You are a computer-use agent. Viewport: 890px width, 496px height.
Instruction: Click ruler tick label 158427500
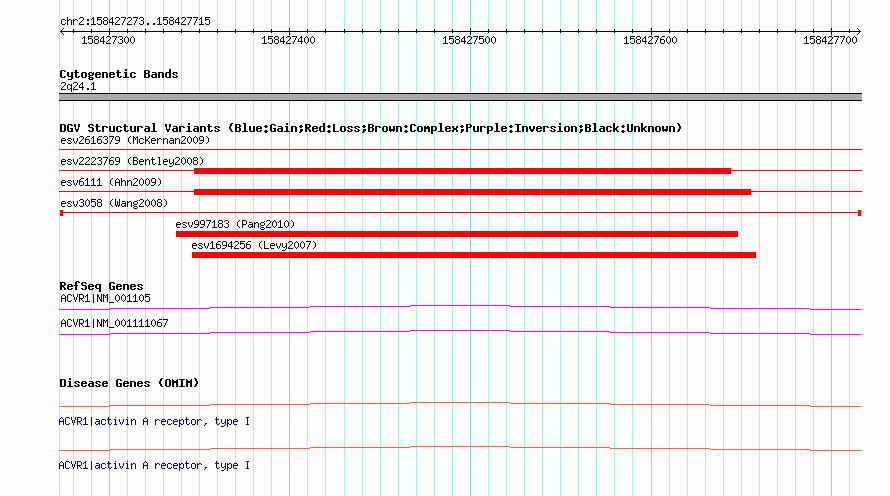pyautogui.click(x=469, y=40)
